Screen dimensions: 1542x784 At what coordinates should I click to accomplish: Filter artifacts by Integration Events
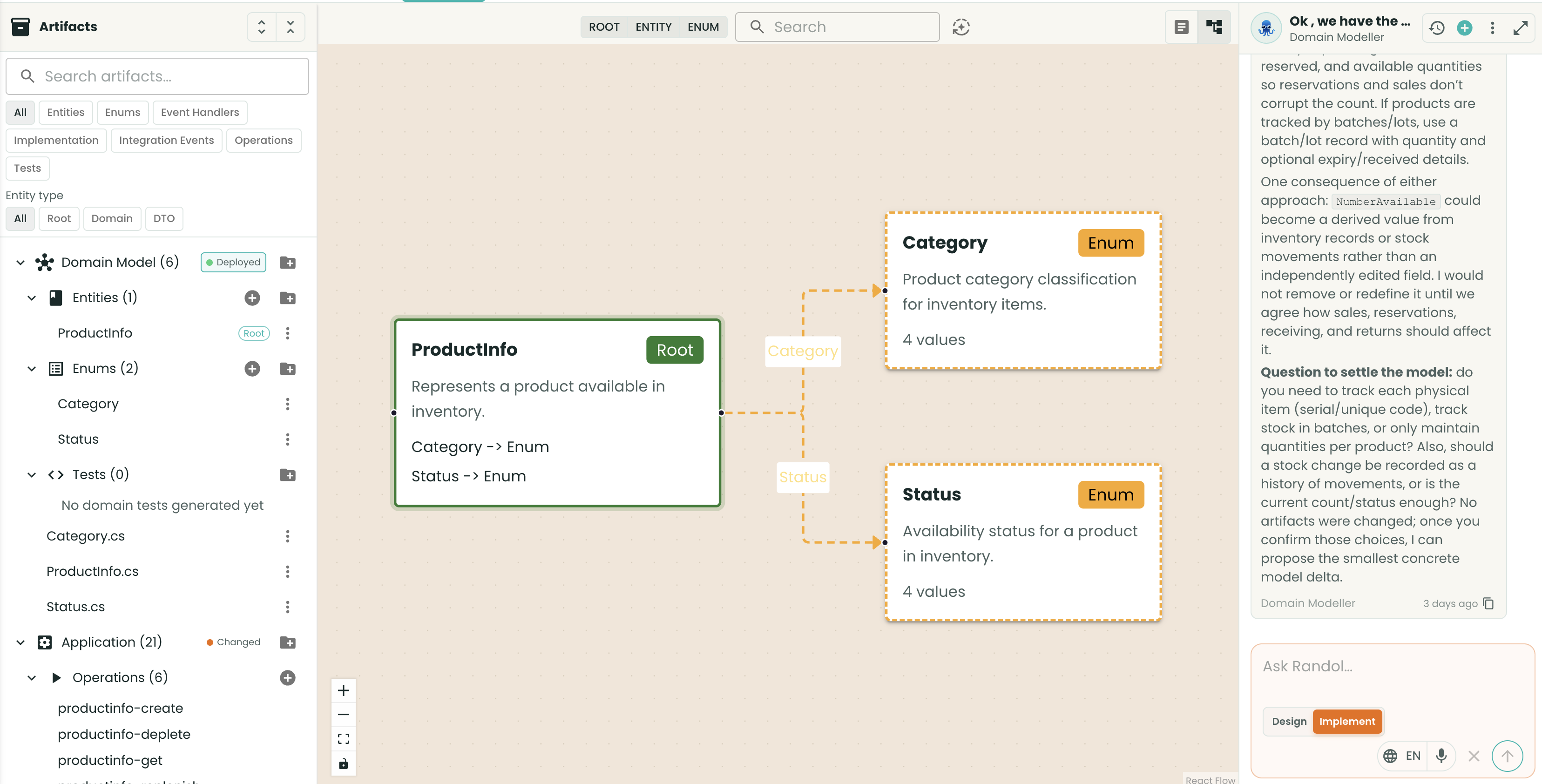point(166,140)
